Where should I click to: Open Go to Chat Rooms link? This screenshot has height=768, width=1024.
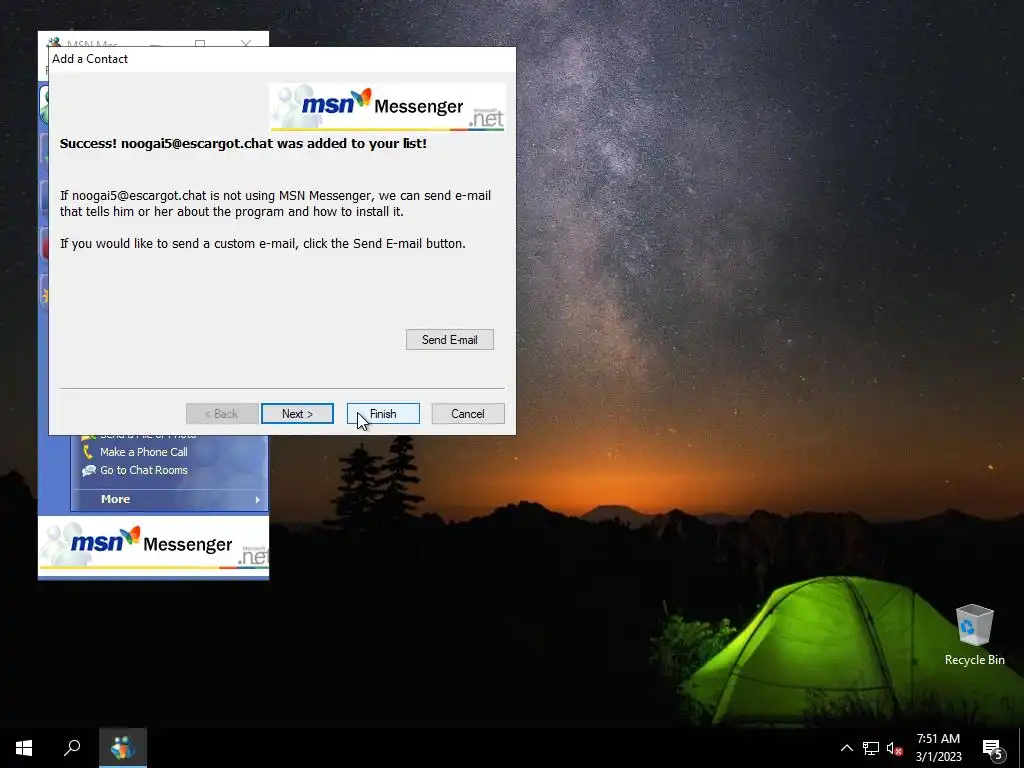(144, 470)
